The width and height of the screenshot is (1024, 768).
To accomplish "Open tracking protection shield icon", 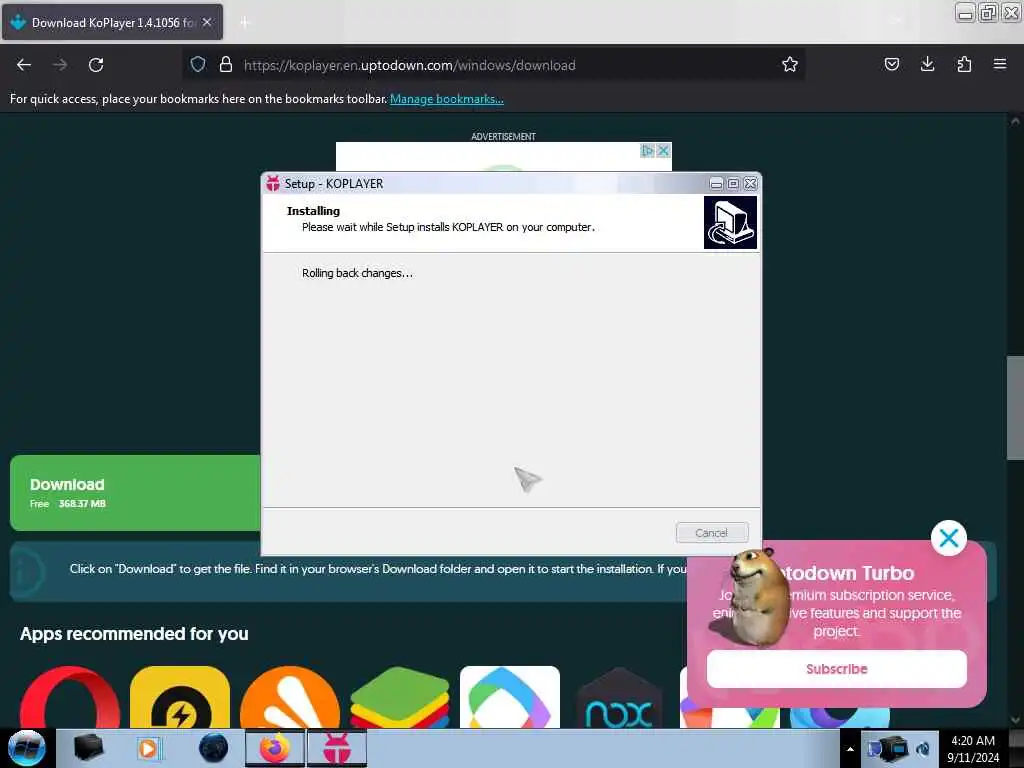I will point(198,64).
